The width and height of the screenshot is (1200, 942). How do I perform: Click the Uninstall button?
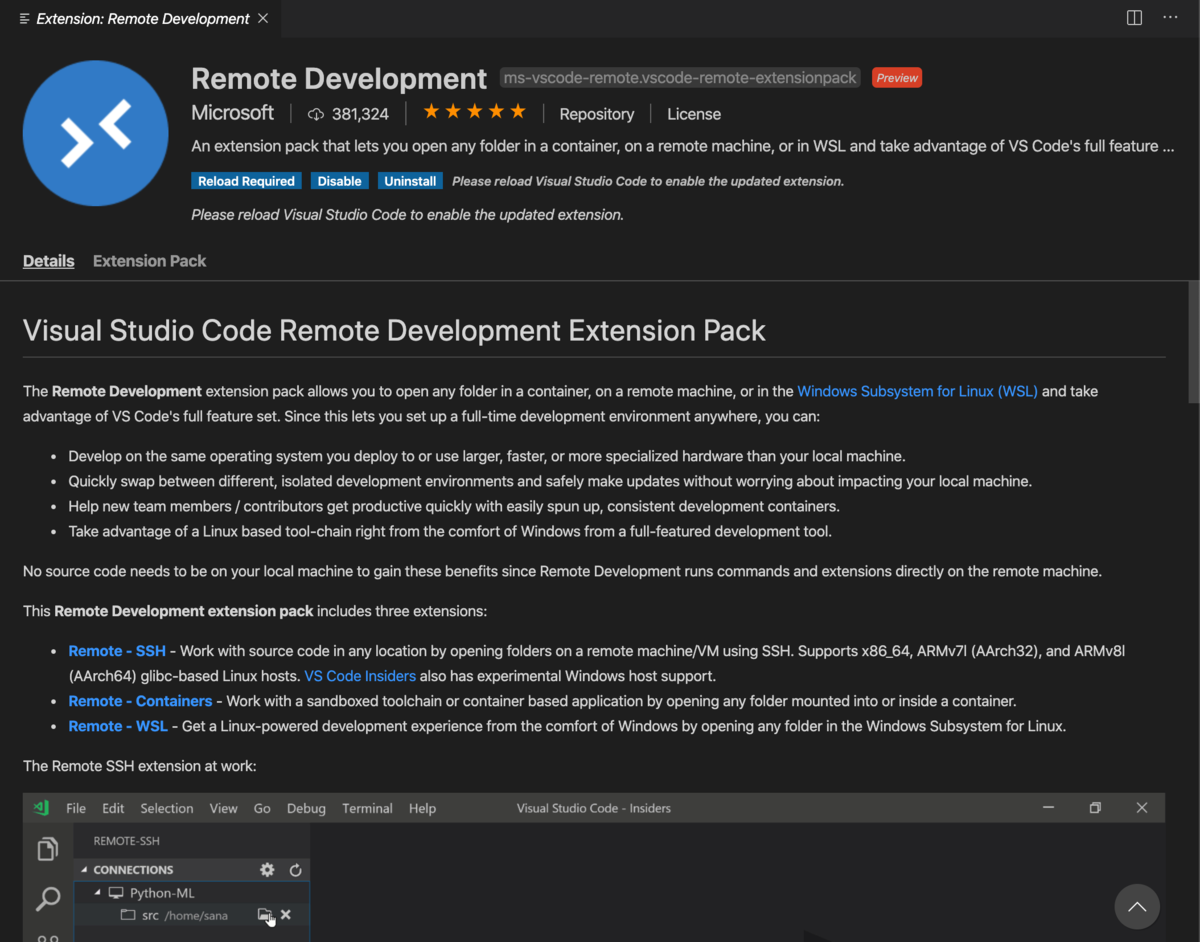click(410, 181)
